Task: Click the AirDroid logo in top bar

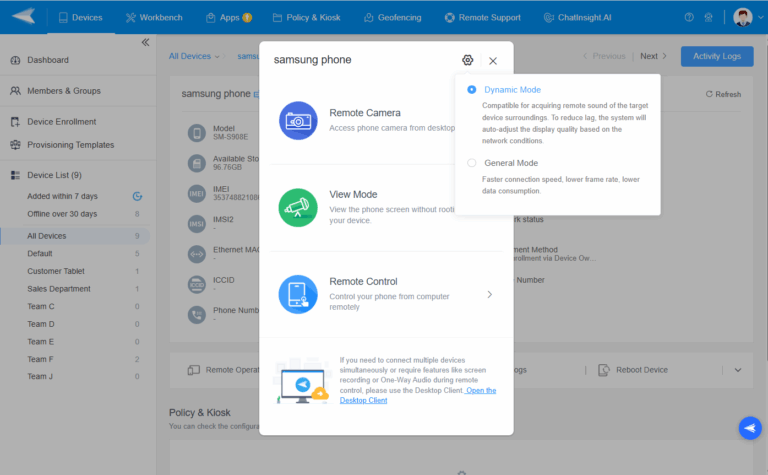Action: [x=24, y=16]
